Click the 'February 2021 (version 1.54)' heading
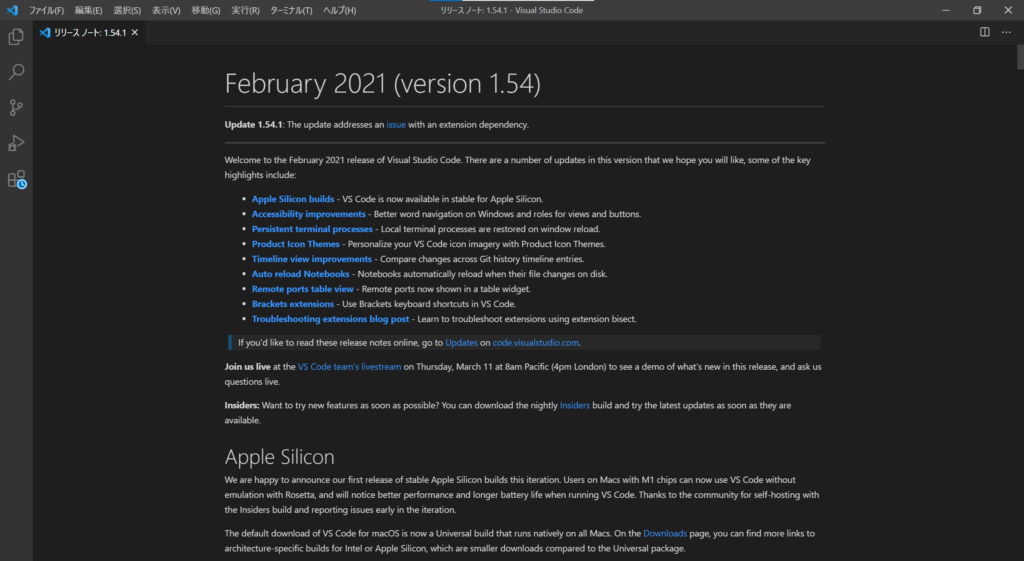This screenshot has width=1024, height=561. [x=383, y=84]
